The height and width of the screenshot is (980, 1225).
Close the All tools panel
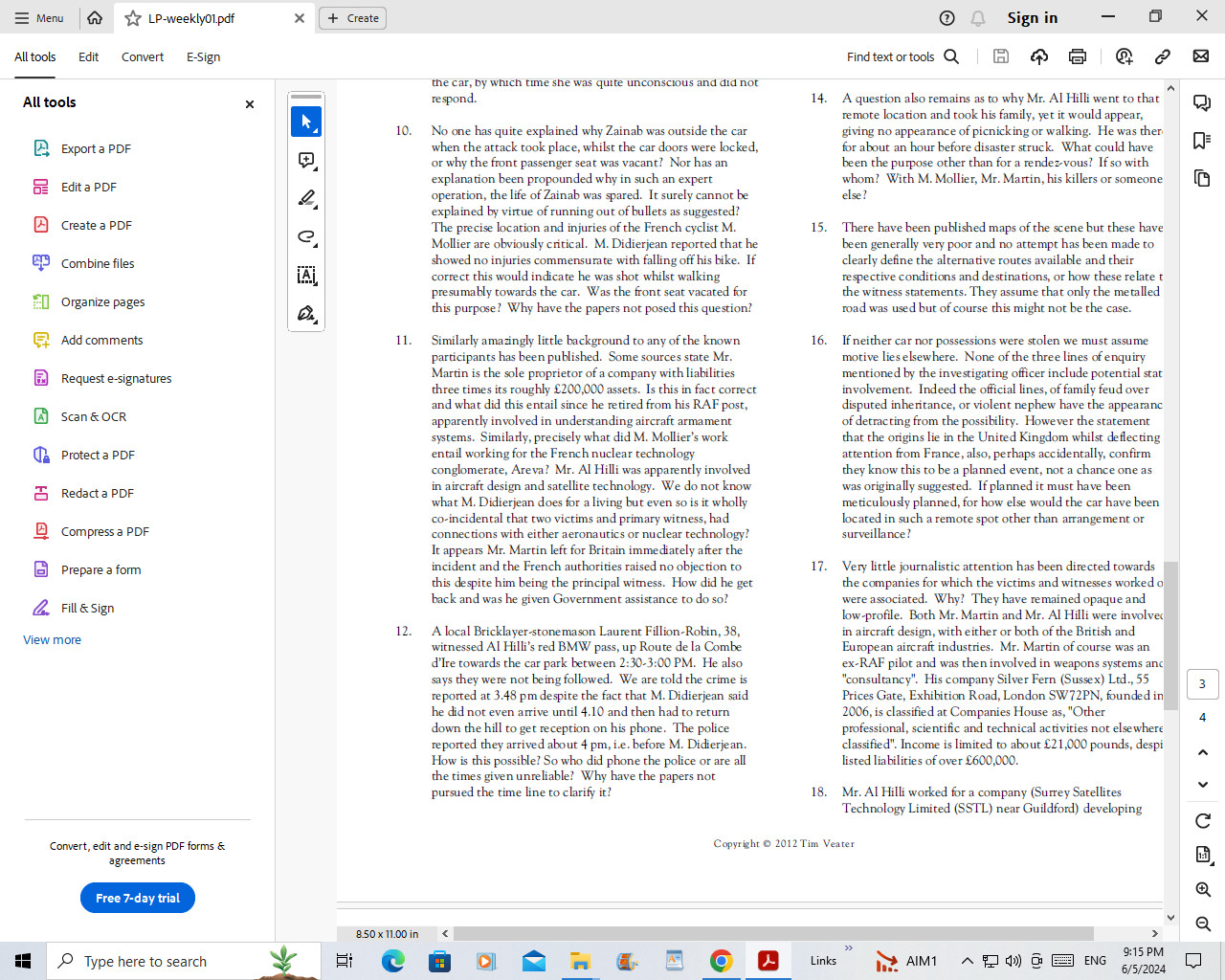point(250,104)
